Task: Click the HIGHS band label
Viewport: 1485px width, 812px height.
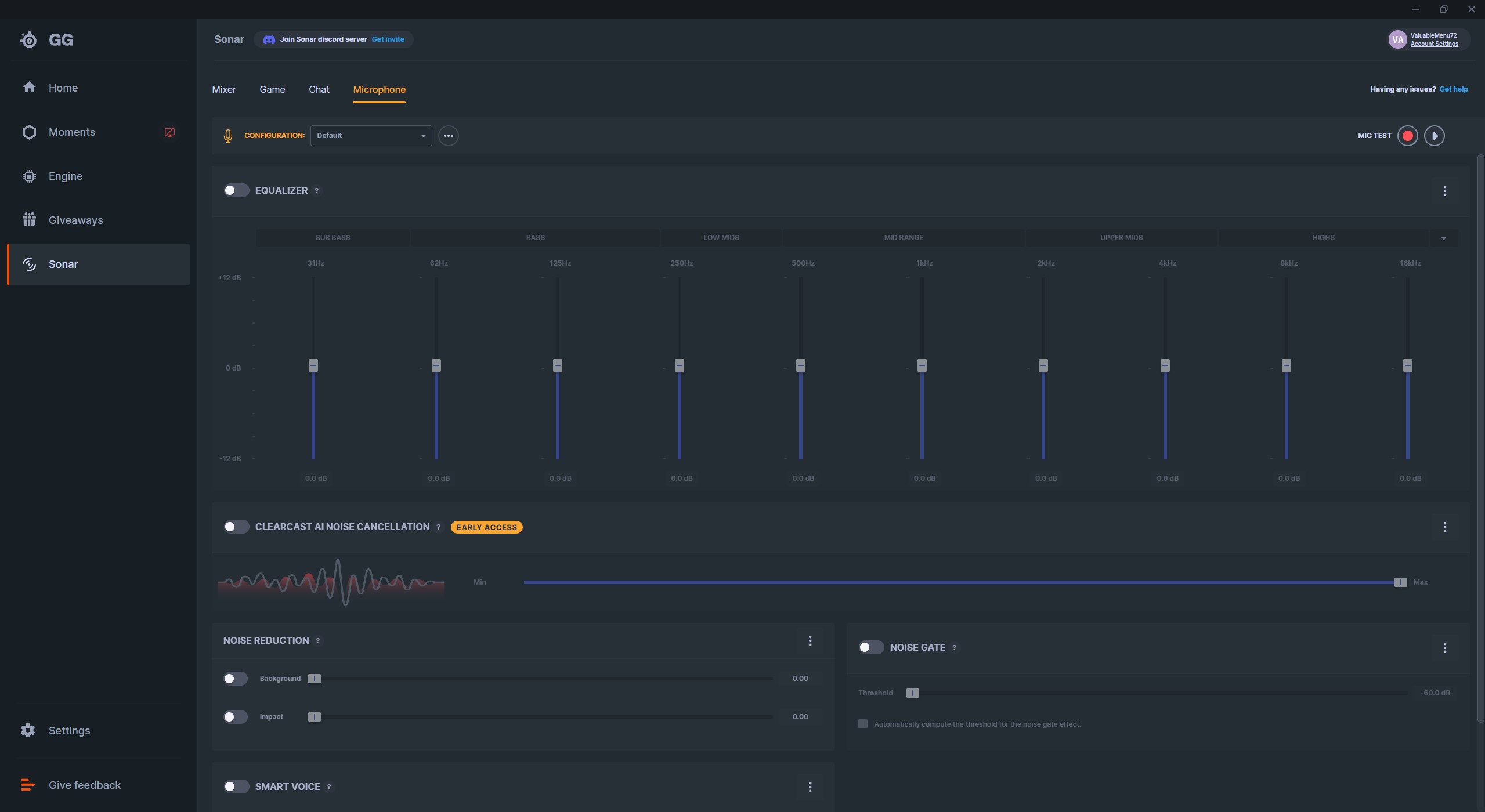Action: pyautogui.click(x=1323, y=238)
